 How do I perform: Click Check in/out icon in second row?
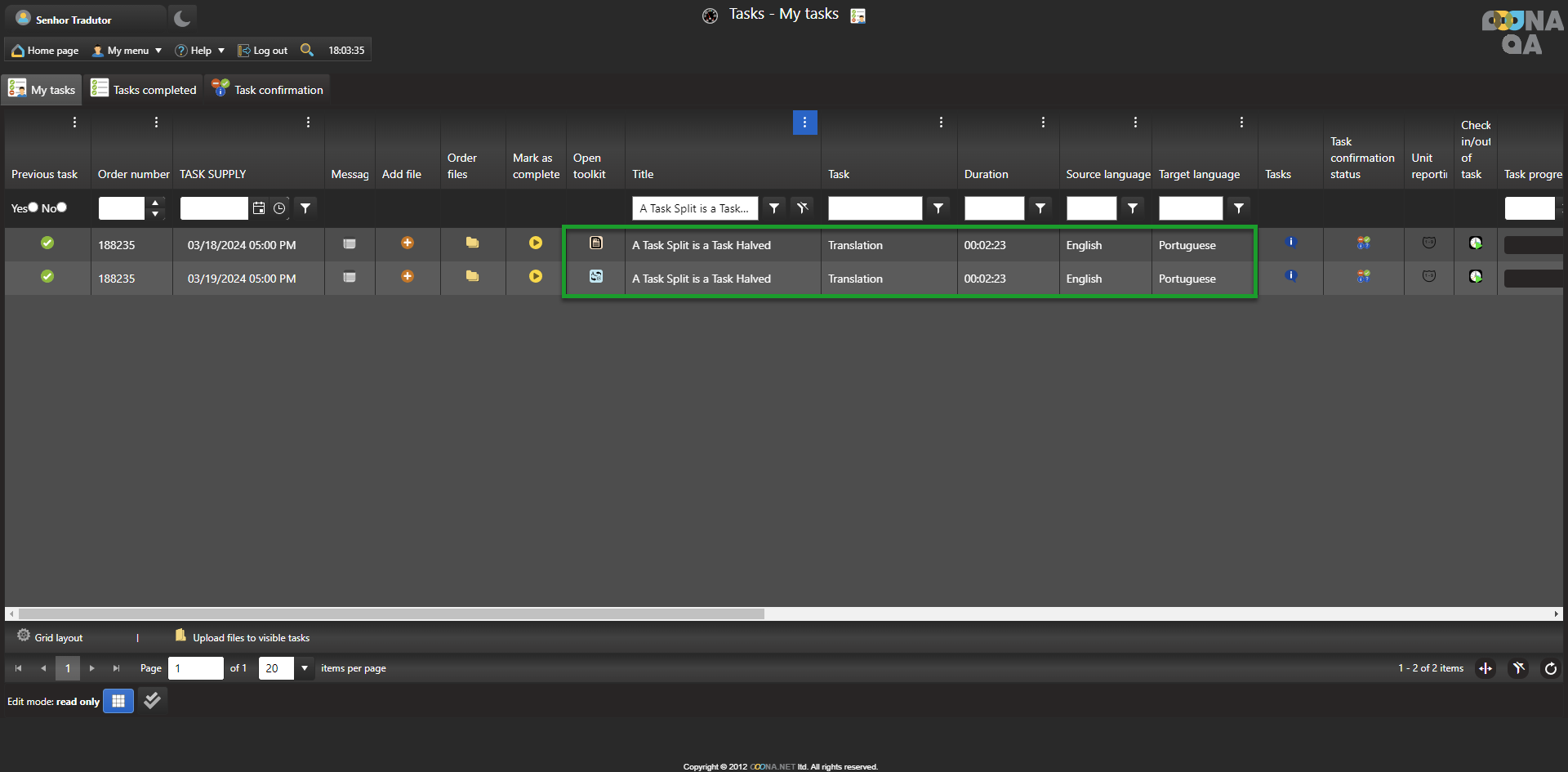point(1475,276)
